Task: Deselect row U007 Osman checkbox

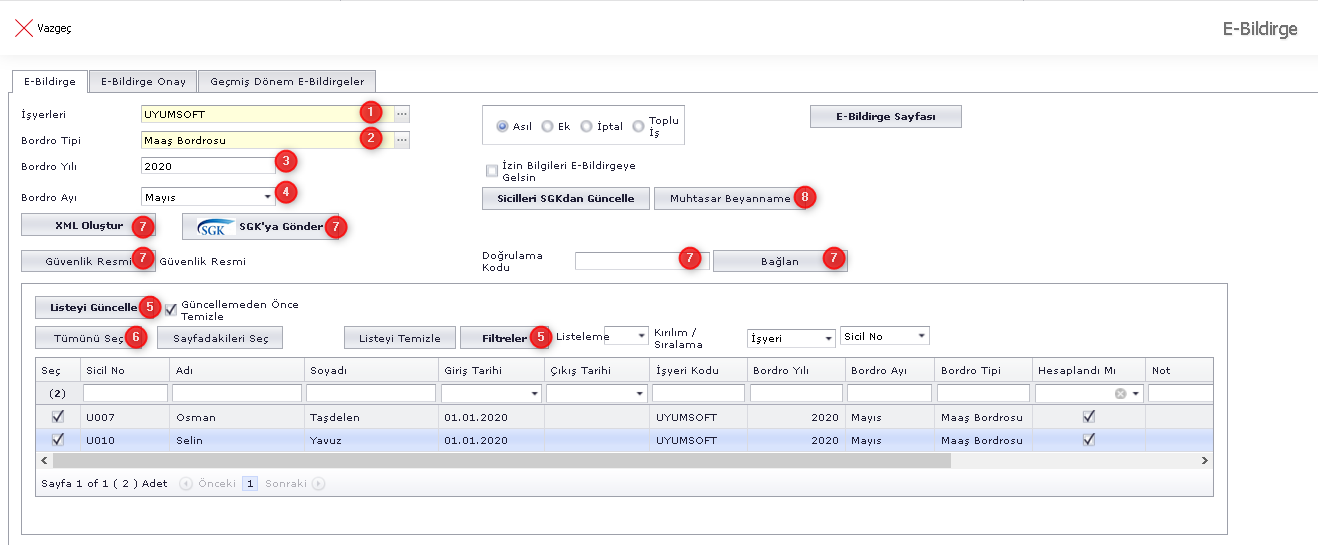Action: pos(57,417)
